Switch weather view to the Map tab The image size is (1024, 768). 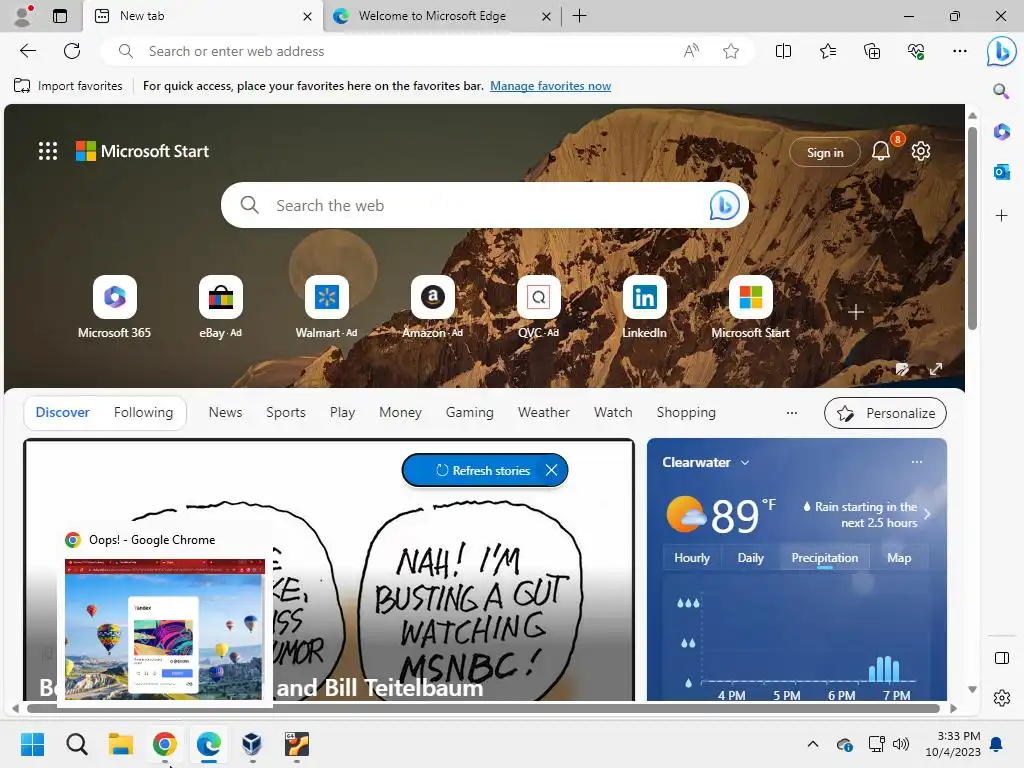point(899,558)
